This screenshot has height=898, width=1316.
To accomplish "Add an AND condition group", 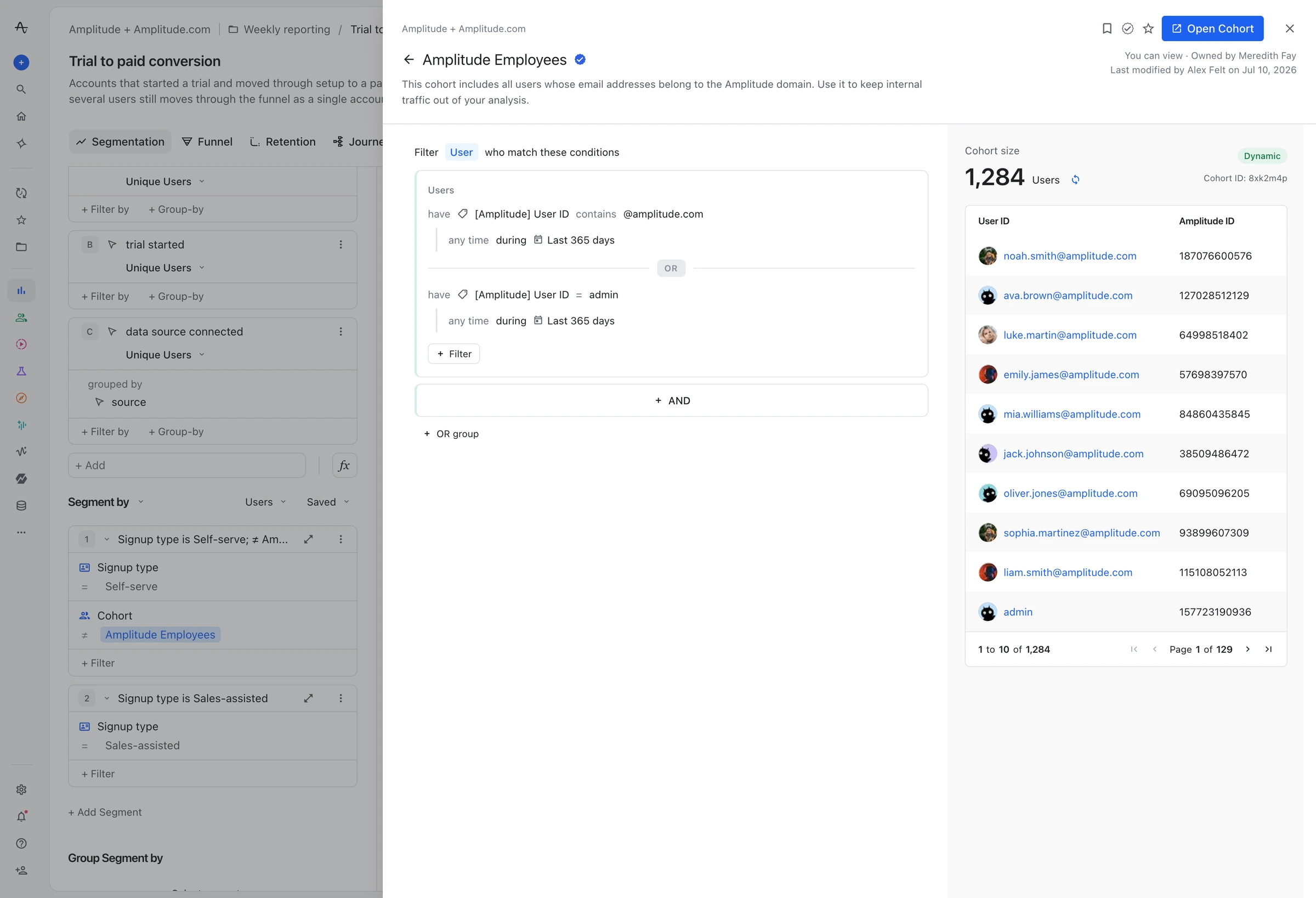I will pos(671,400).
